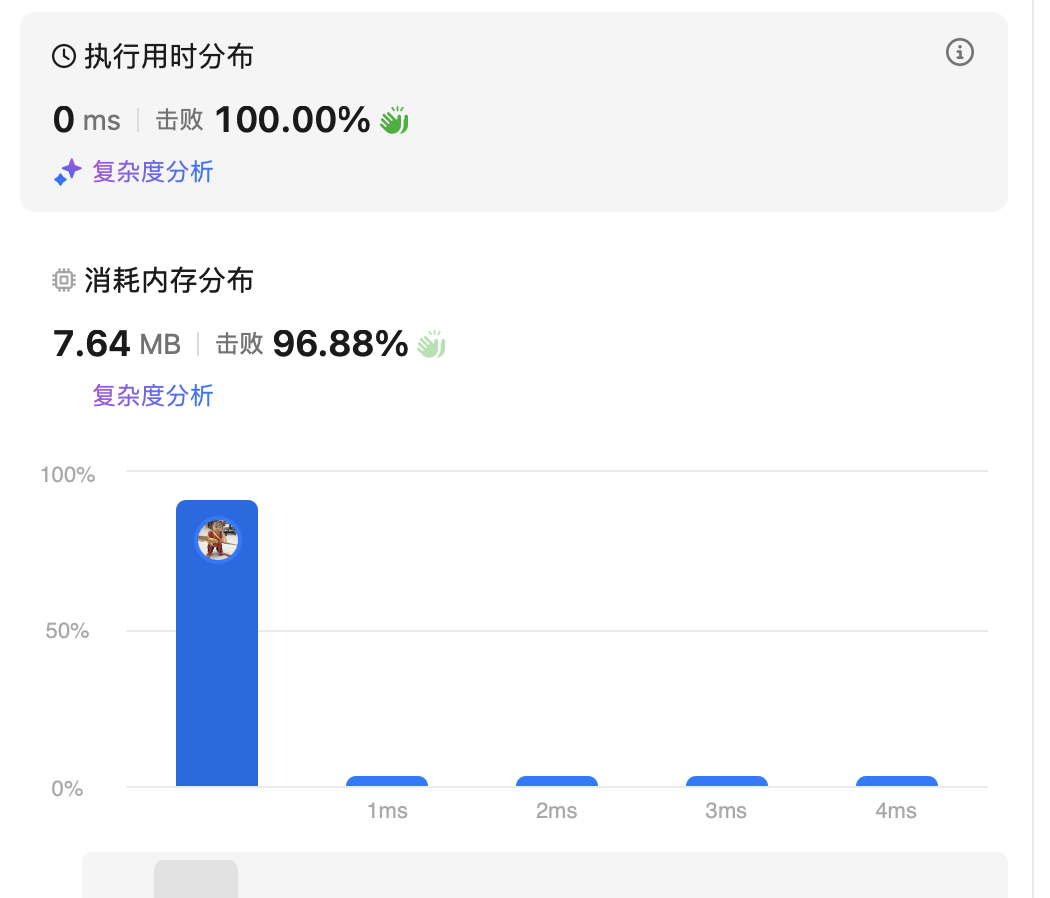Open 复杂度分析 link under runtime
The image size is (1050, 898).
click(153, 172)
